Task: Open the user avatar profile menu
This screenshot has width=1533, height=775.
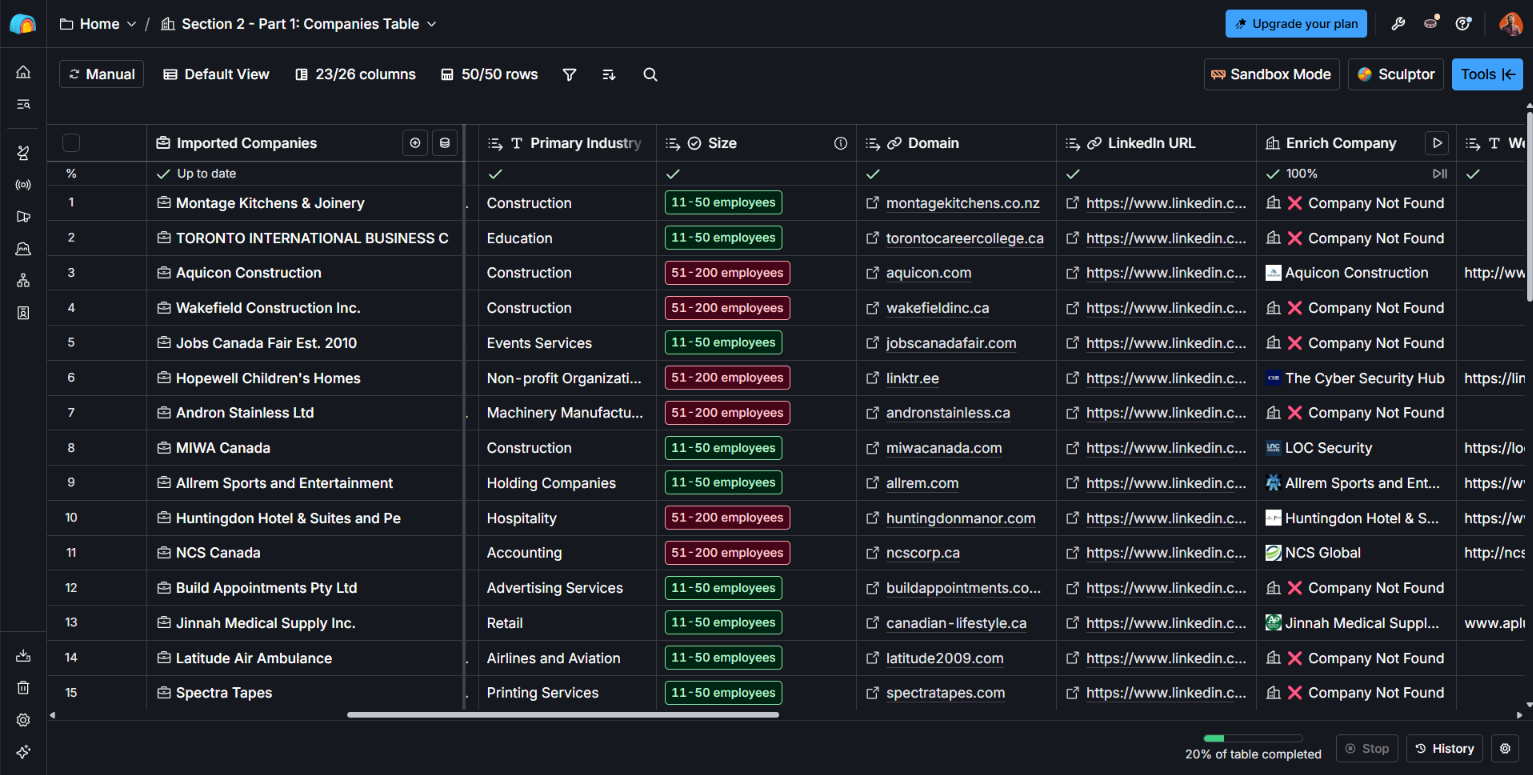Action: 1510,24
